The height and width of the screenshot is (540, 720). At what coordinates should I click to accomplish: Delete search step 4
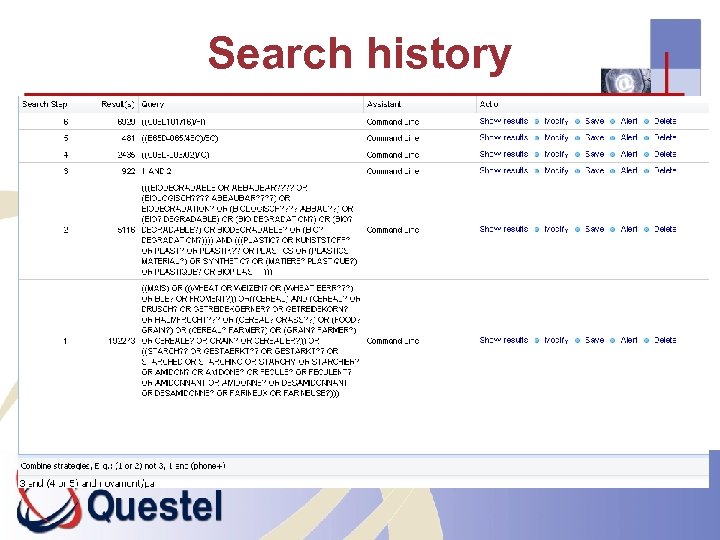pos(665,154)
